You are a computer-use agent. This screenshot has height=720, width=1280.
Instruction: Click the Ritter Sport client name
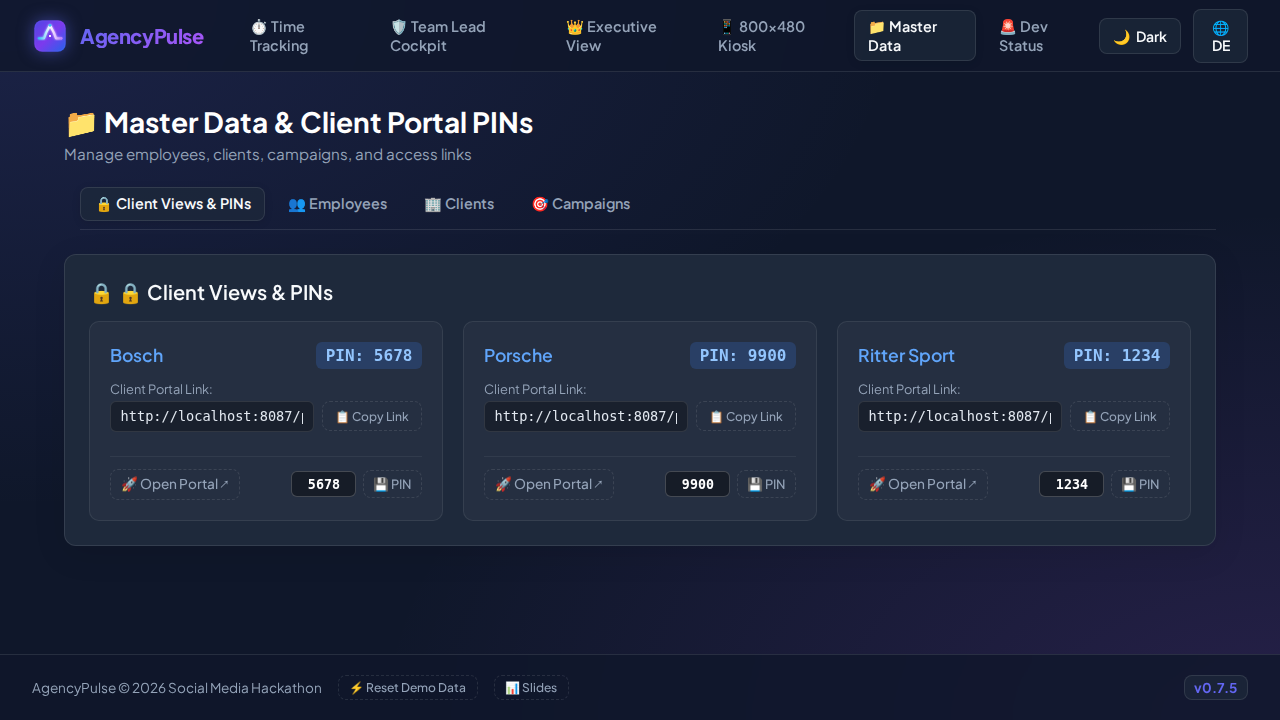tap(906, 356)
